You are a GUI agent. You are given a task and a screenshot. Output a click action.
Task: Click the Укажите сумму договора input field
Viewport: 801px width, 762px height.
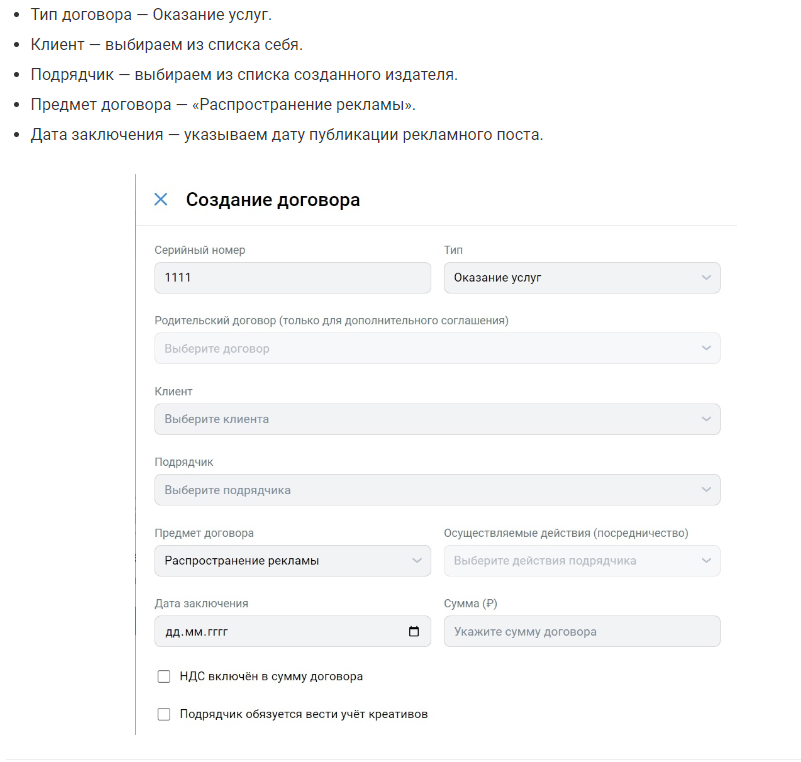coord(582,632)
